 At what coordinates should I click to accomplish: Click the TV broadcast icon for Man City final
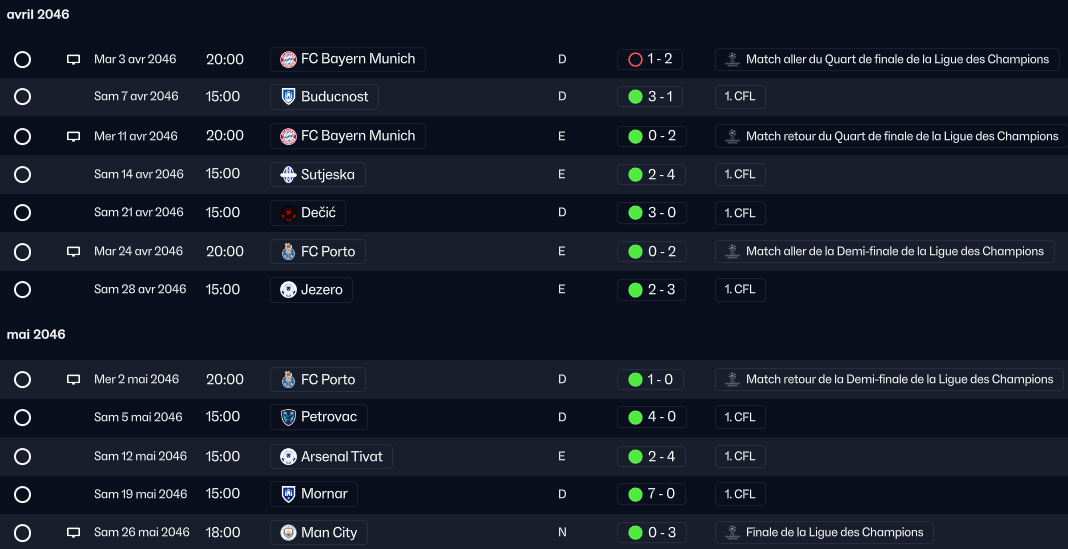click(x=73, y=533)
